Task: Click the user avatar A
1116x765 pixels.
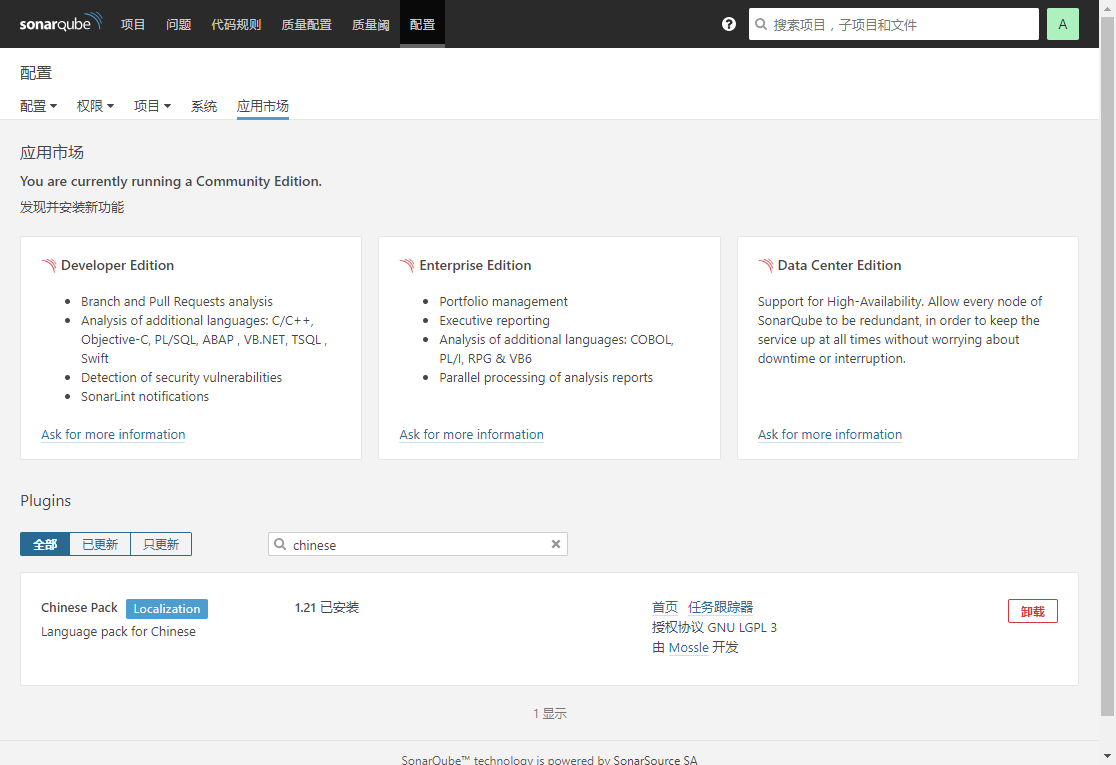Action: (x=1063, y=24)
